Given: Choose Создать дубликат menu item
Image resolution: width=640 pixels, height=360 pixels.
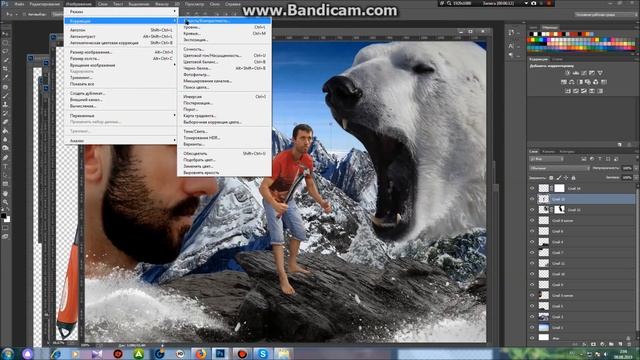Looking at the screenshot, I should [x=121, y=93].
